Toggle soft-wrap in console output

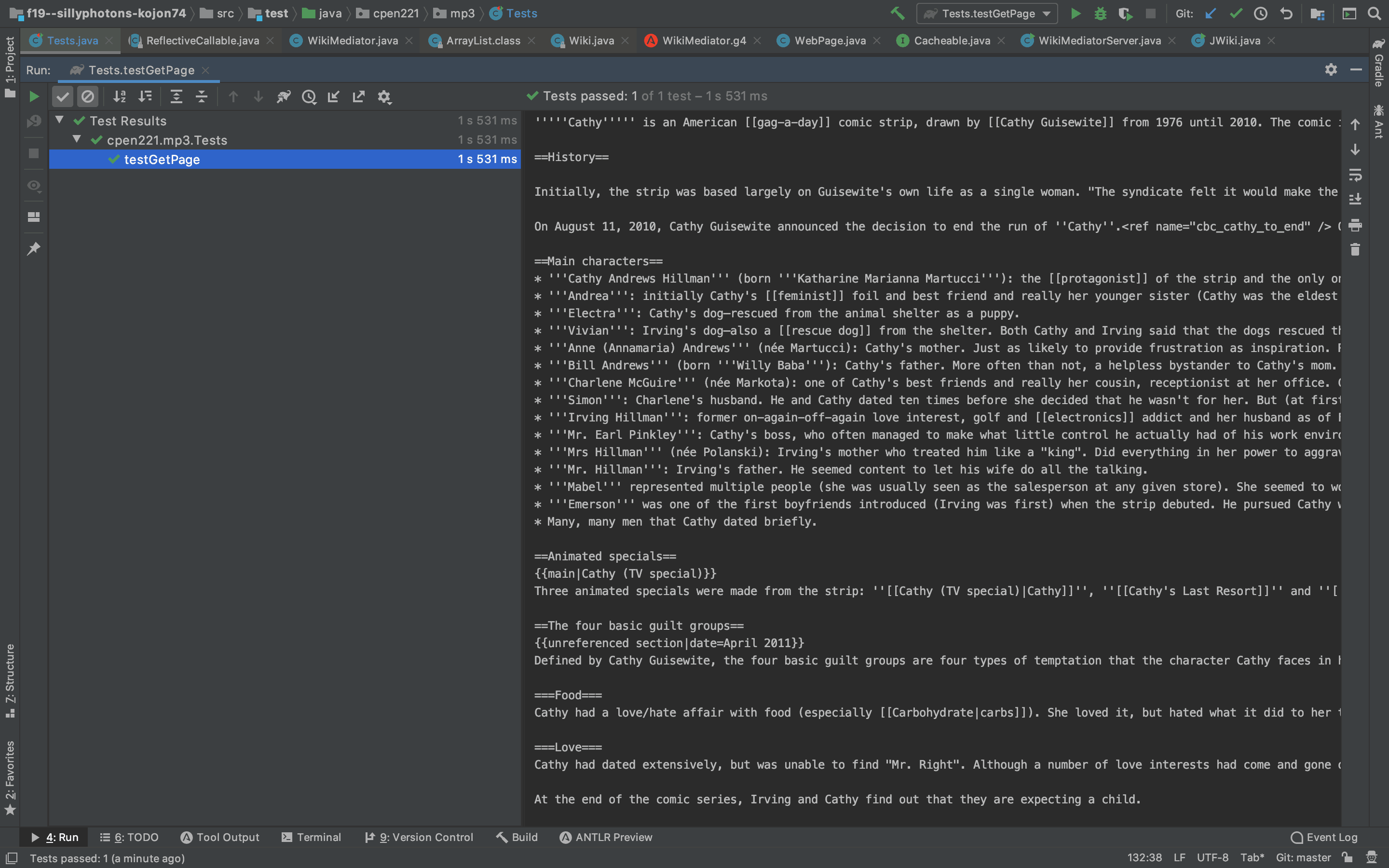coord(1355,174)
